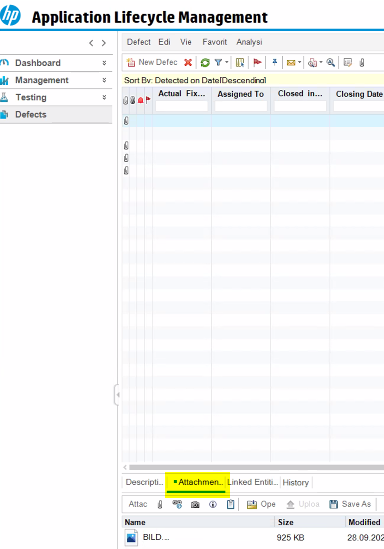Open the find similar defects dropdown arrow
384x549 pixels.
(x=321, y=62)
